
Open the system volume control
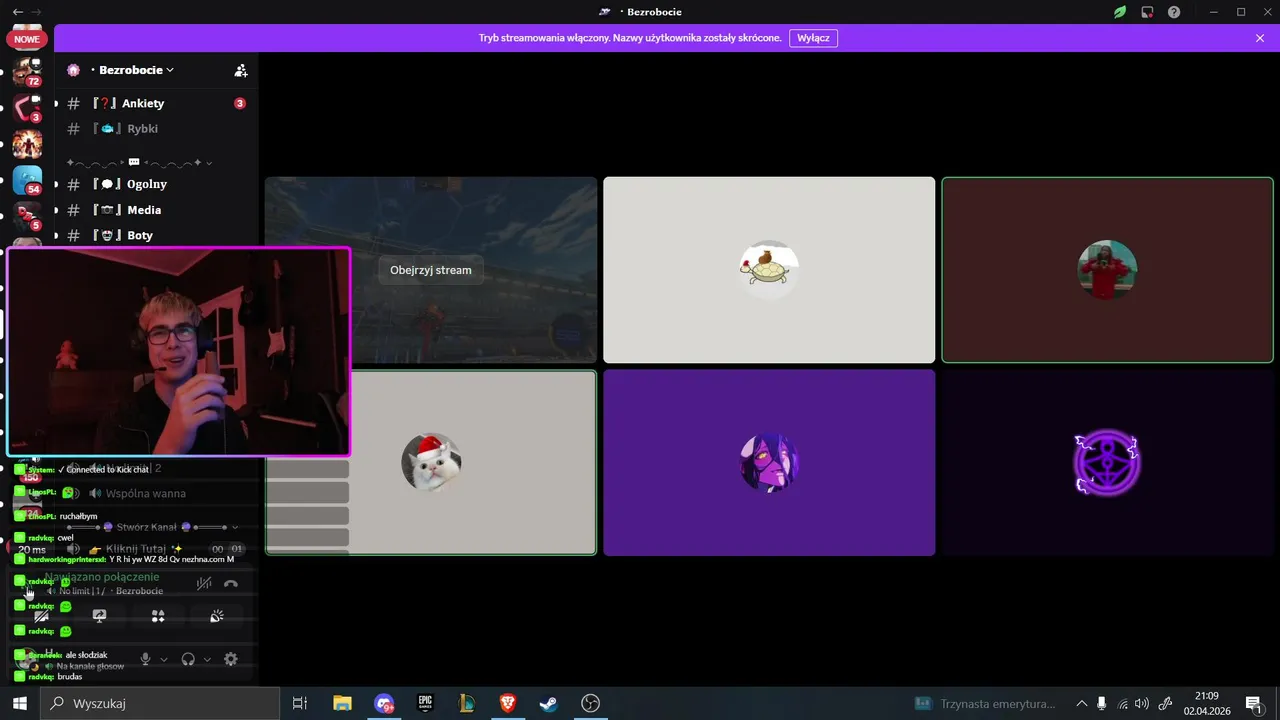pyautogui.click(x=1142, y=704)
